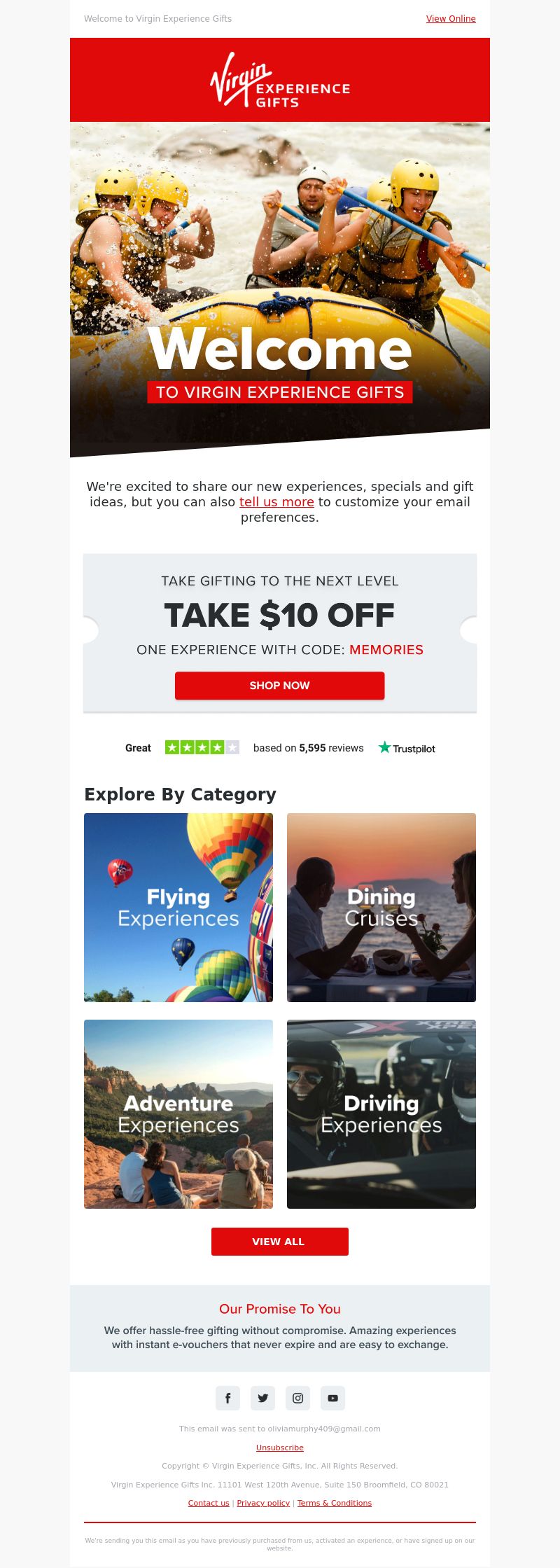Open the Twitter social icon
Viewport: 560px width, 1568px height.
pyautogui.click(x=262, y=1398)
